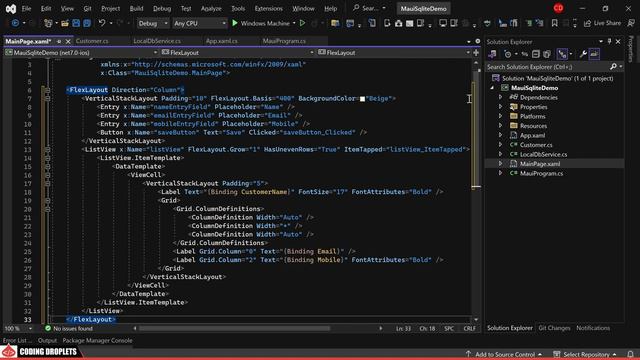The height and width of the screenshot is (360, 640).
Task: Select MainPage.xaml in Solution Explorer
Action: coord(540,164)
